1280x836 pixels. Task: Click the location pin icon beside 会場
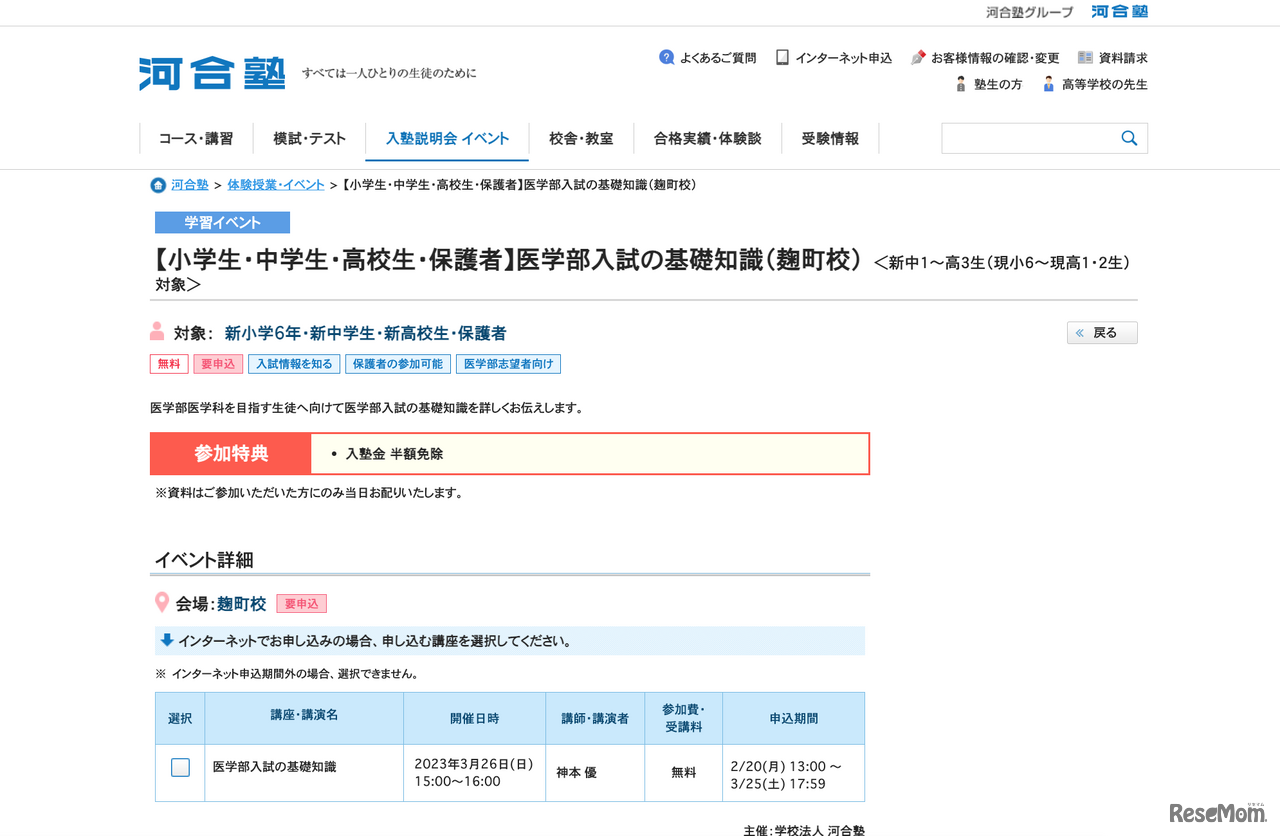(162, 603)
